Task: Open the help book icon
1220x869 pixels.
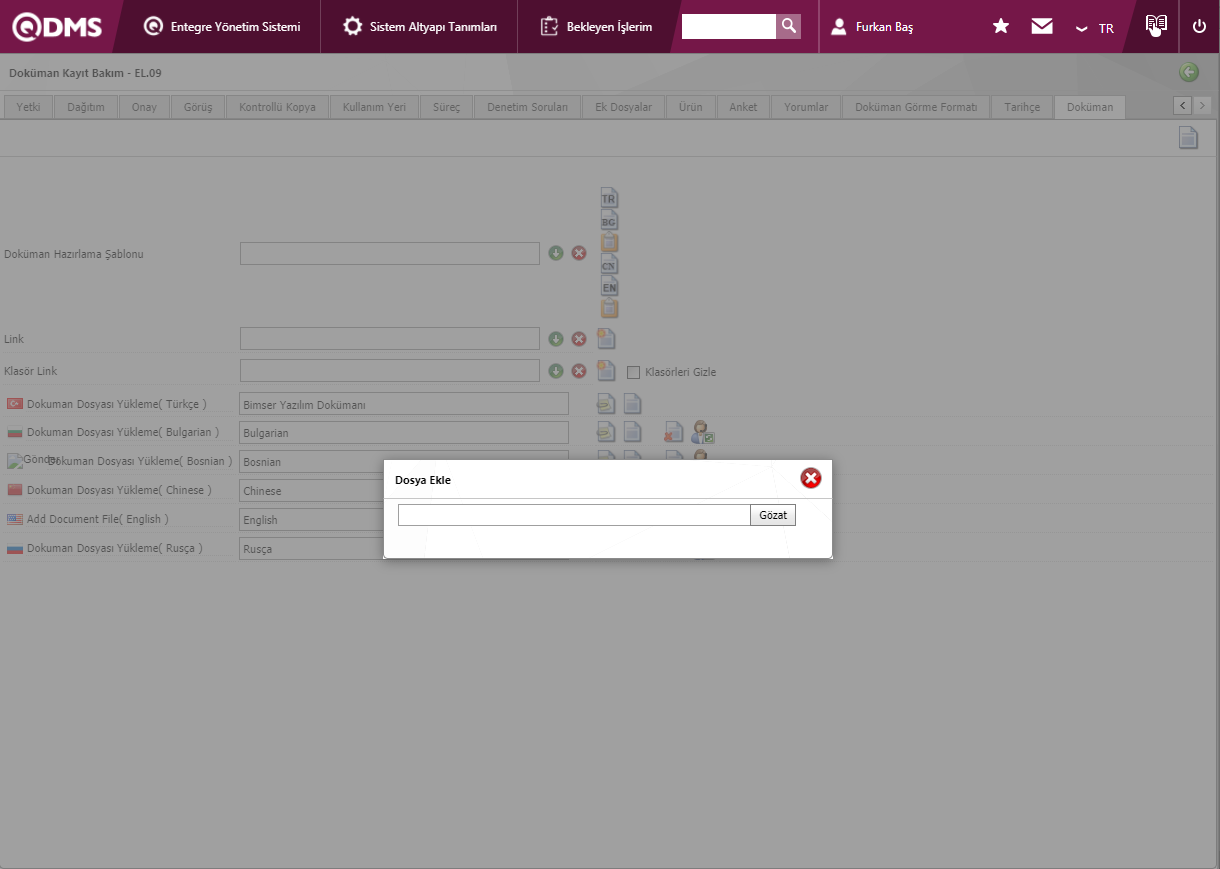Action: coord(1156,25)
